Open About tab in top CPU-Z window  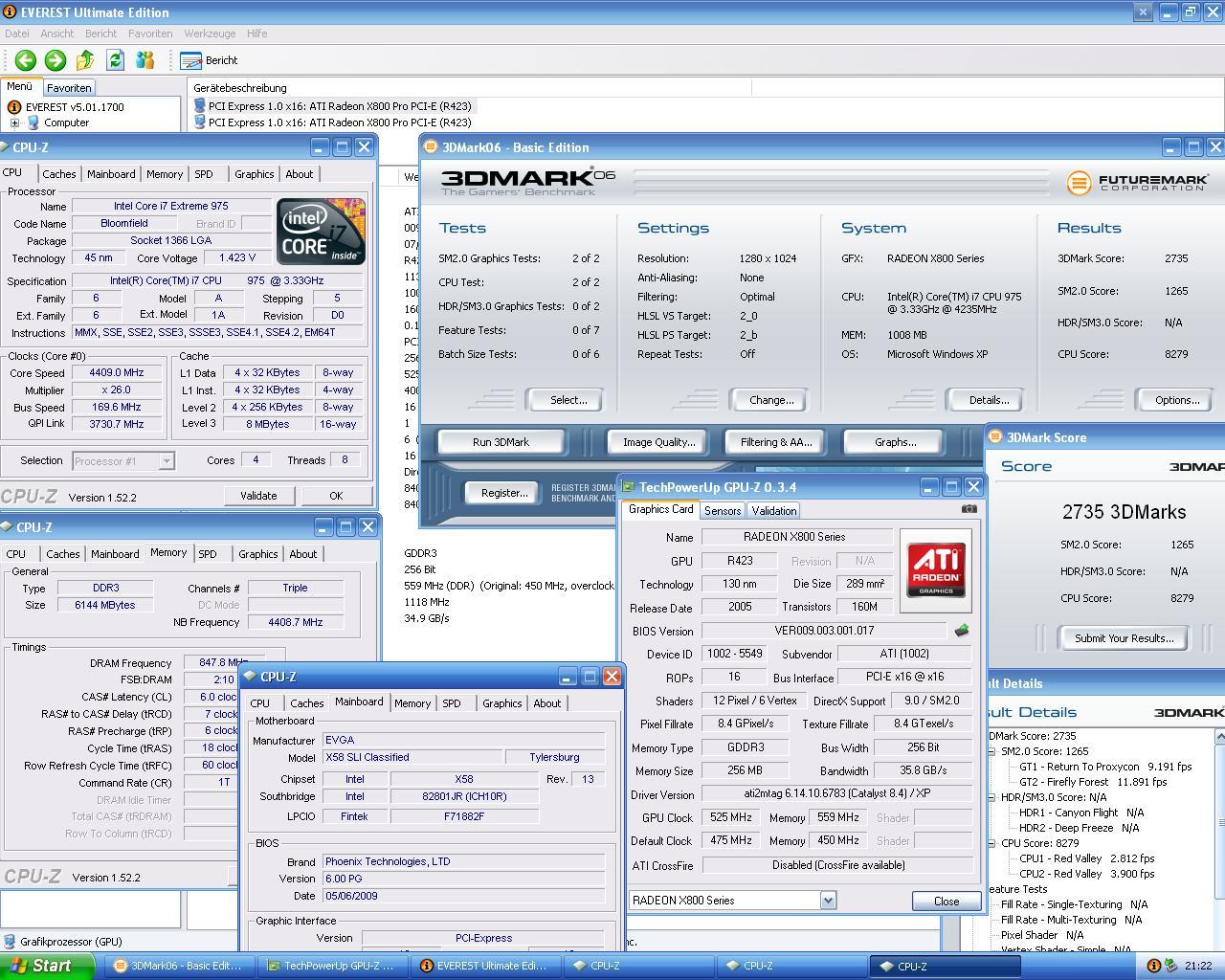(x=300, y=174)
